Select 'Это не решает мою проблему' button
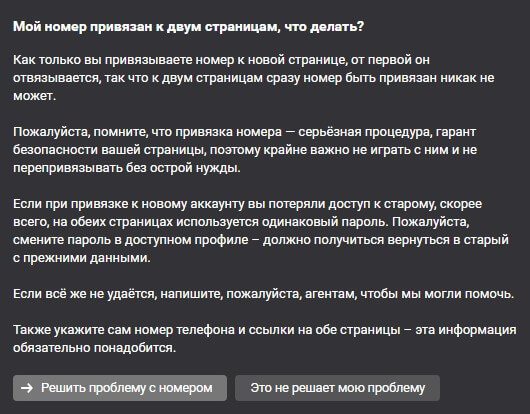The width and height of the screenshot is (530, 414). point(337,388)
